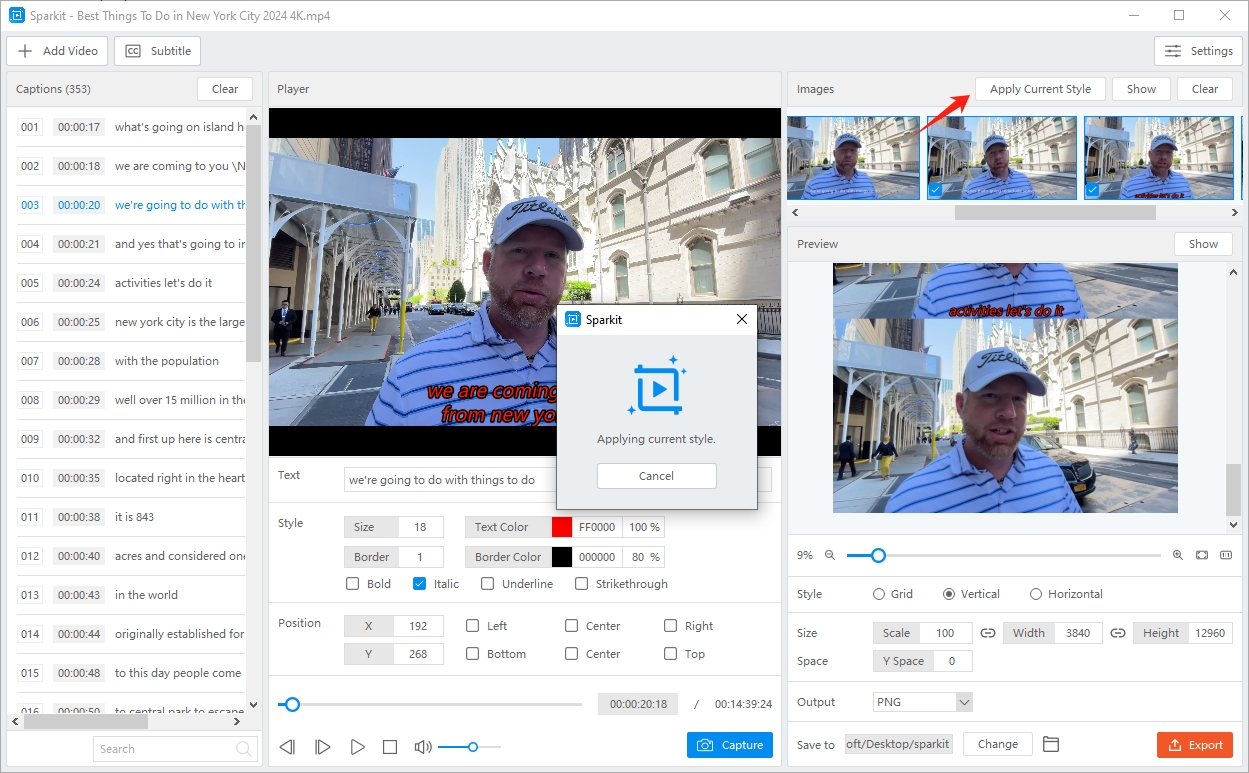Image resolution: width=1249 pixels, height=773 pixels.
Task: Click Apply Current Style button
Action: tap(1040, 89)
